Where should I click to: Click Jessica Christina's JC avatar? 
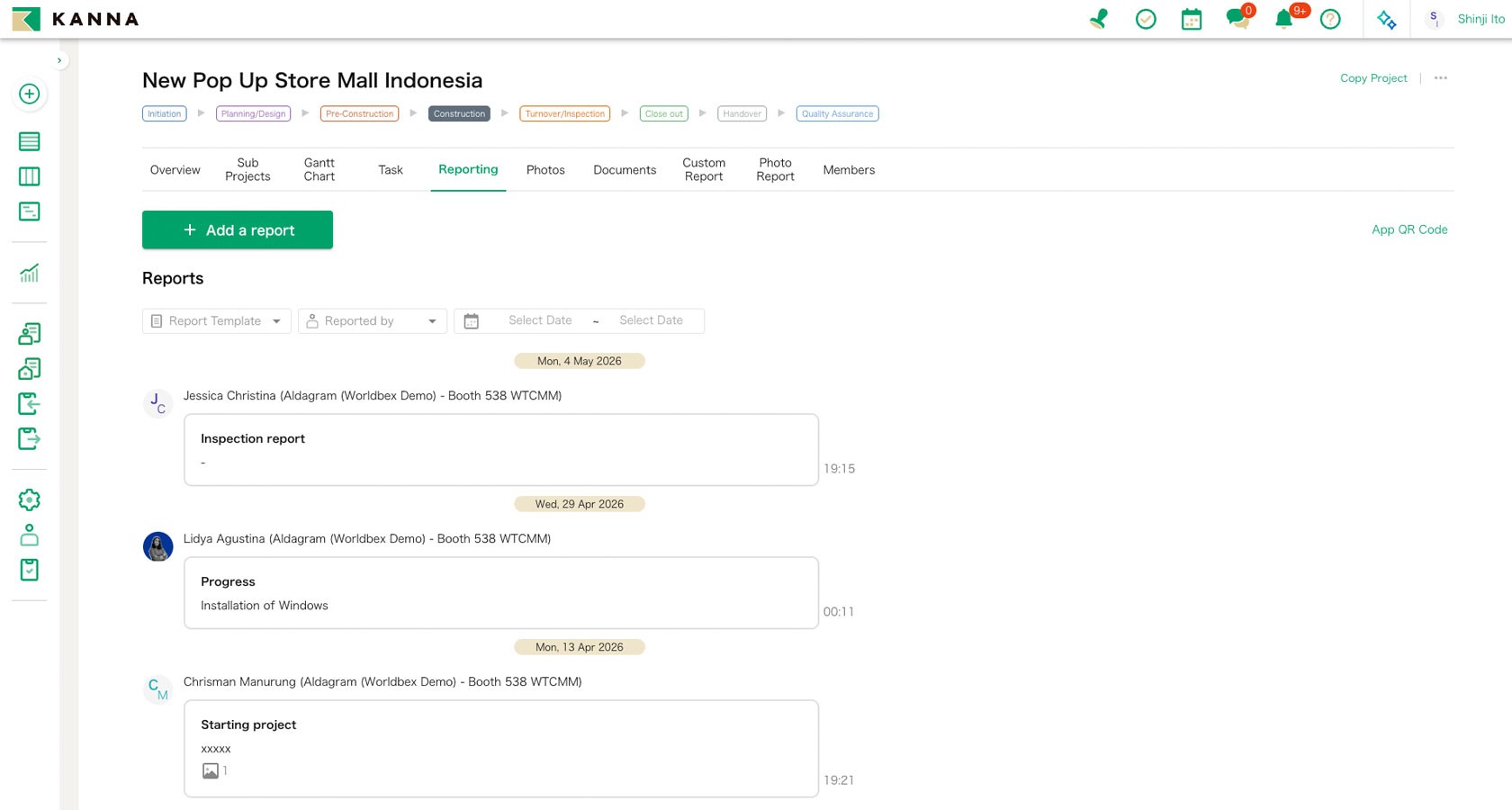tap(158, 403)
